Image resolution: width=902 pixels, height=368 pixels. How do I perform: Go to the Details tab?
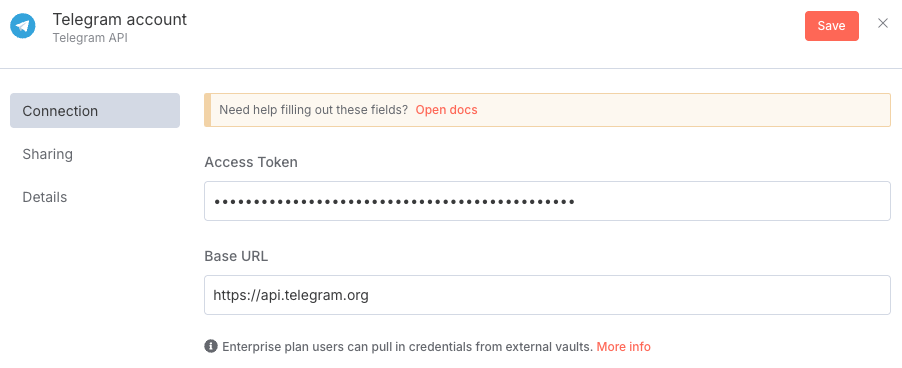45,197
